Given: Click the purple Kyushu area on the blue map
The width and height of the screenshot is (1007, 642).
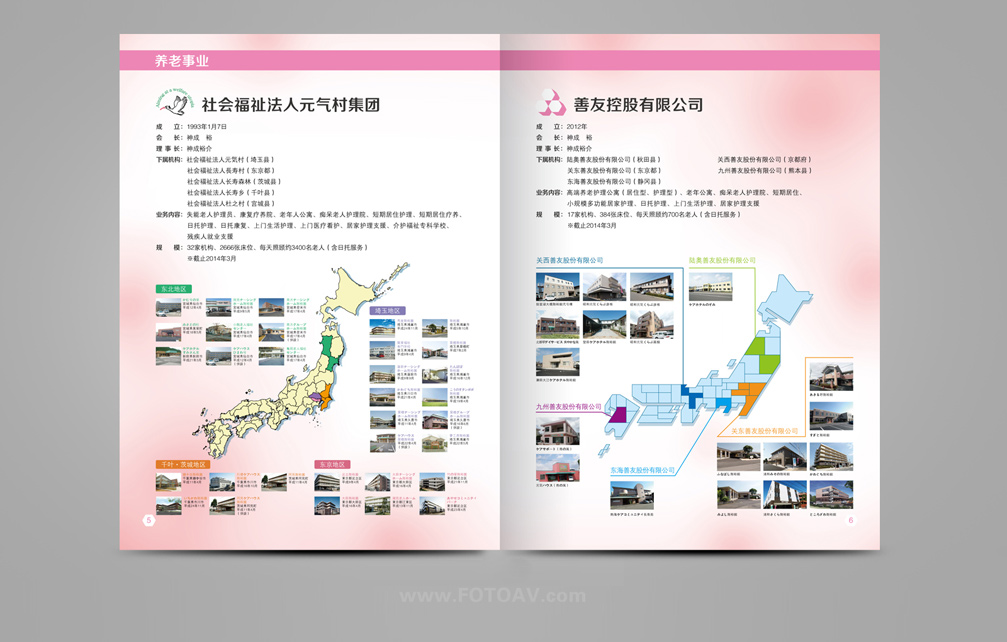Looking at the screenshot, I should tap(617, 414).
